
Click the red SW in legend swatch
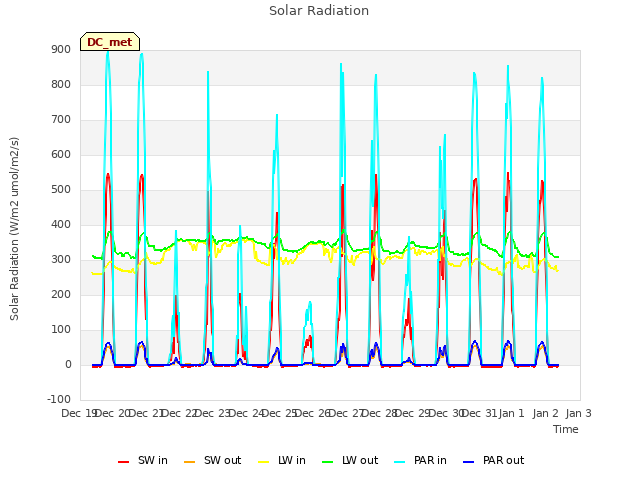(x=123, y=462)
